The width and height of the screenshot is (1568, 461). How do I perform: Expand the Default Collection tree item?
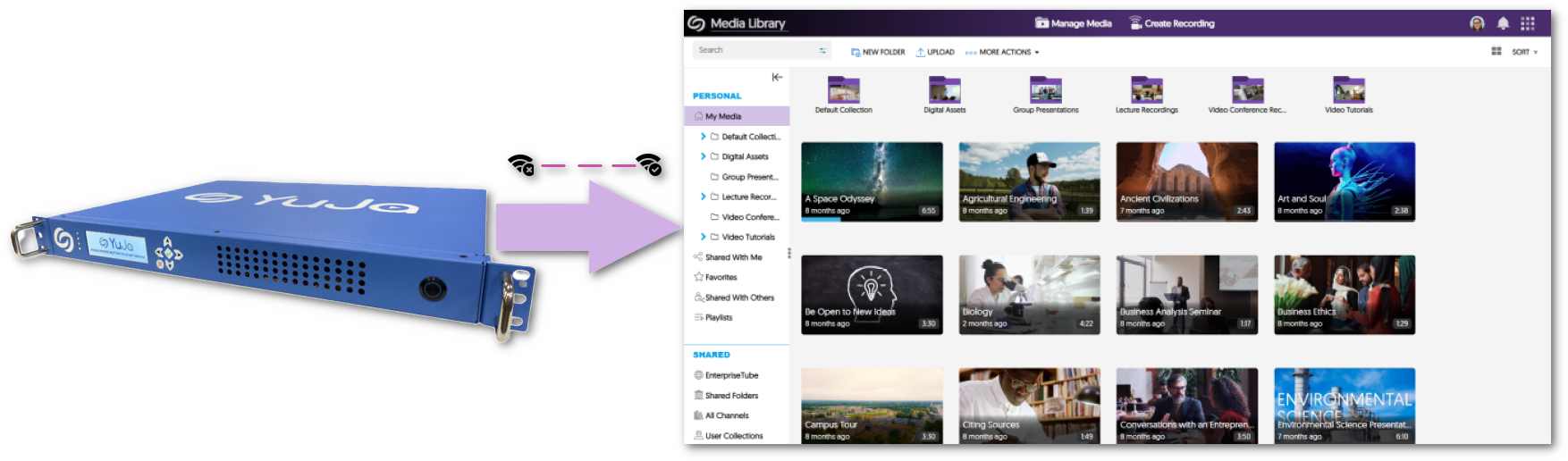704,137
